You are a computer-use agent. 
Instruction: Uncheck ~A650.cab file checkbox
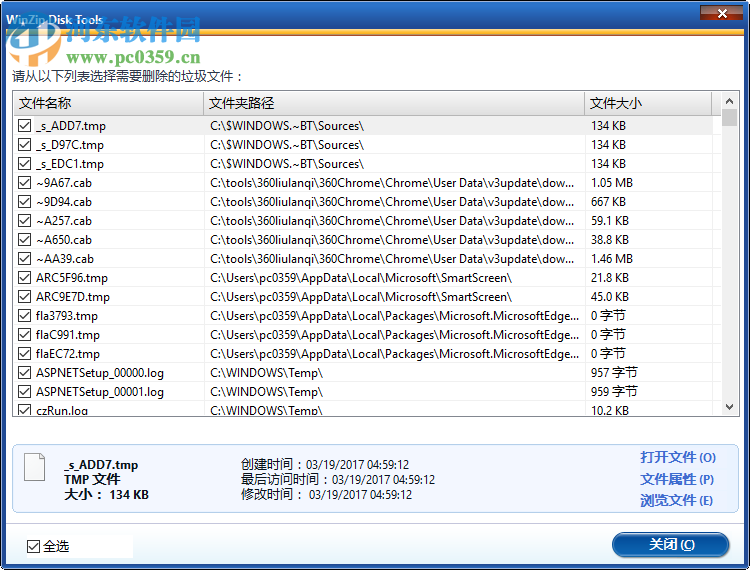point(24,240)
